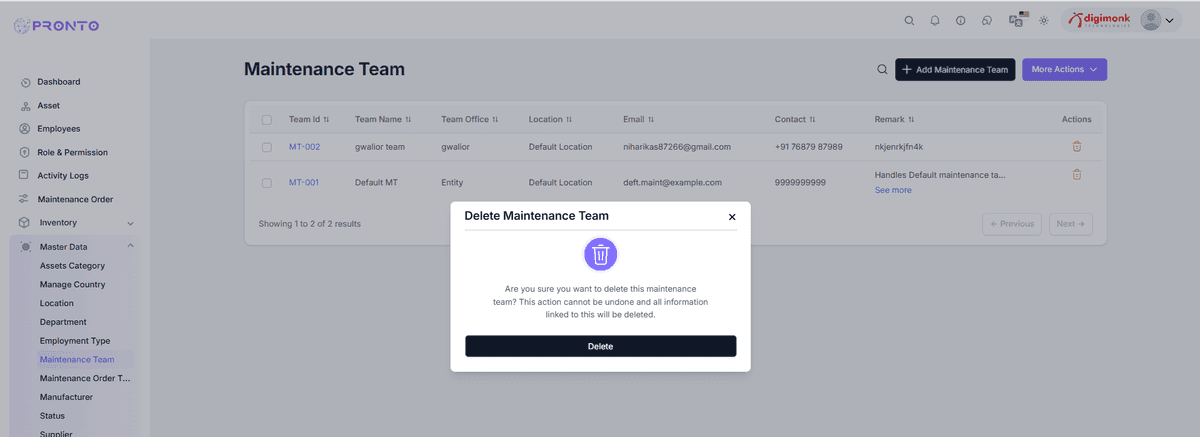Viewport: 1200px width, 437px height.
Task: Expand the Inventory menu chevron
Action: point(130,223)
